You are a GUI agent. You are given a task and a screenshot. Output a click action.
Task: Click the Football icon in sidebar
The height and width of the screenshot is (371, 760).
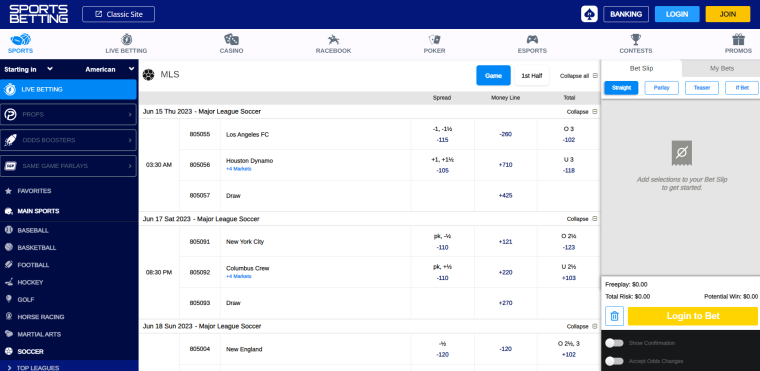point(8,265)
